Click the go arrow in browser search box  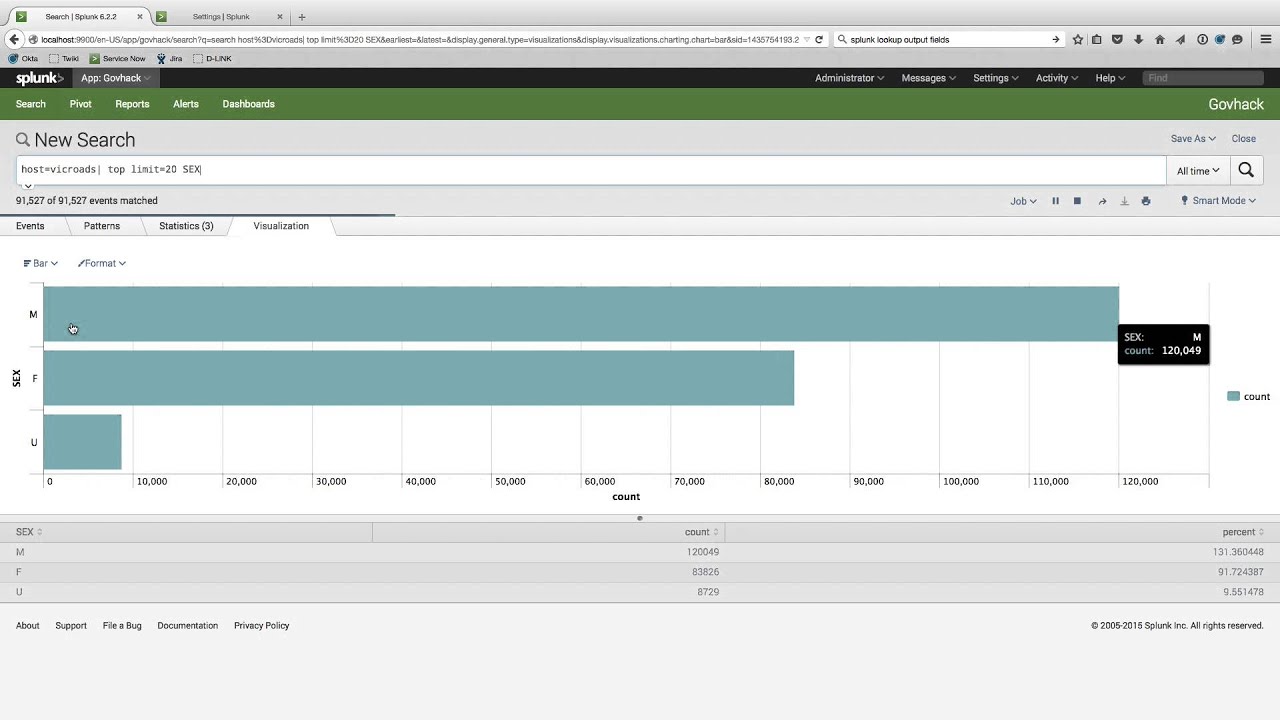1055,40
